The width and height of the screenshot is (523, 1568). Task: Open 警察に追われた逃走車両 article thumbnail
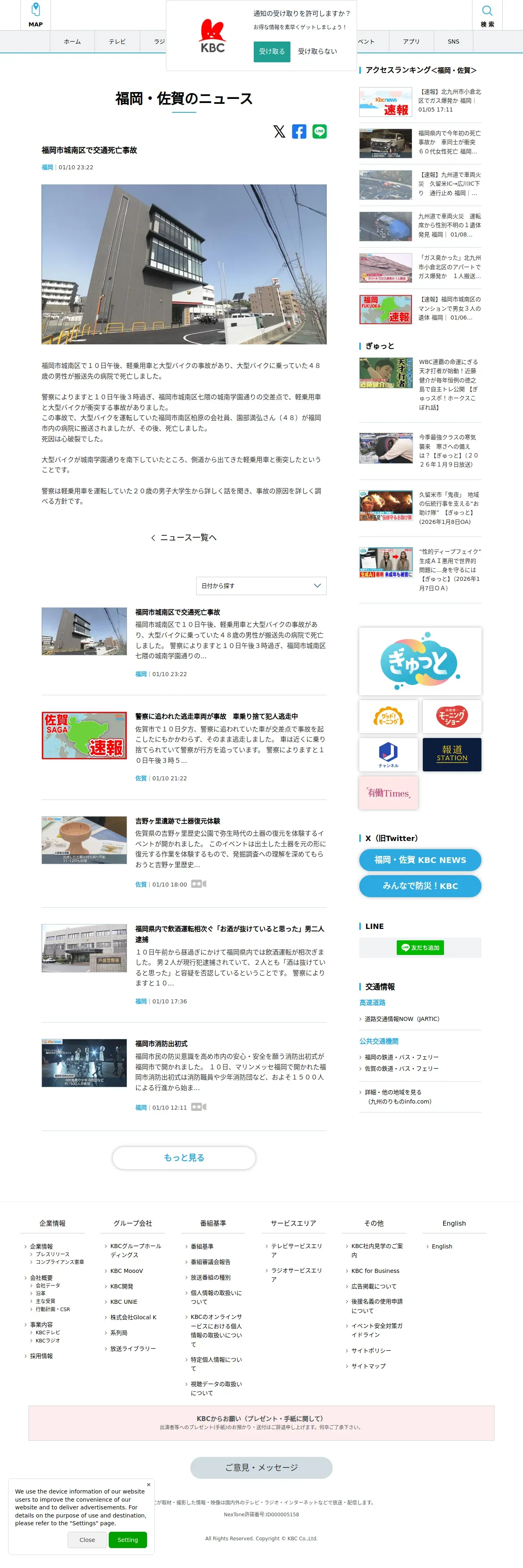tap(84, 735)
